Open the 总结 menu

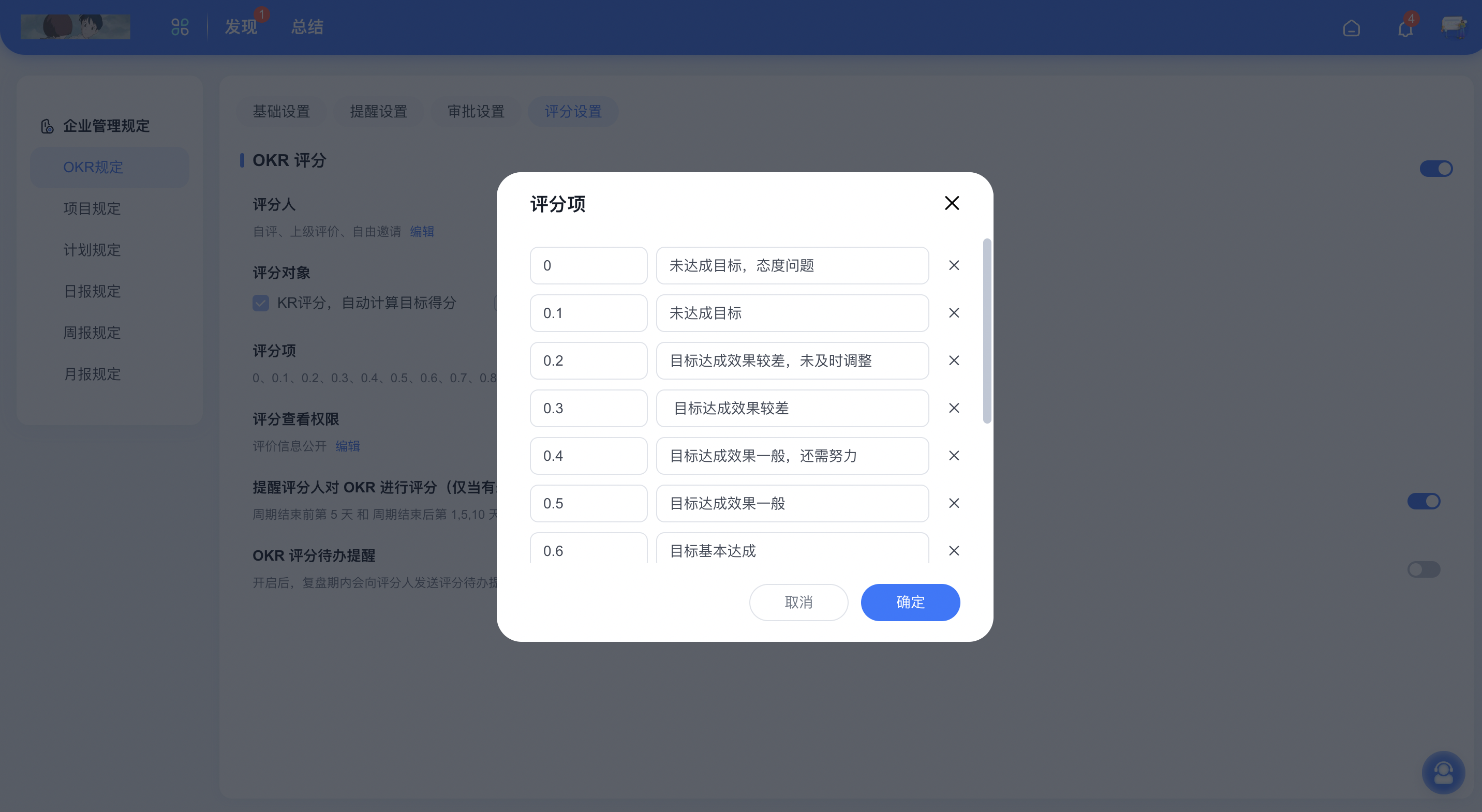307,27
